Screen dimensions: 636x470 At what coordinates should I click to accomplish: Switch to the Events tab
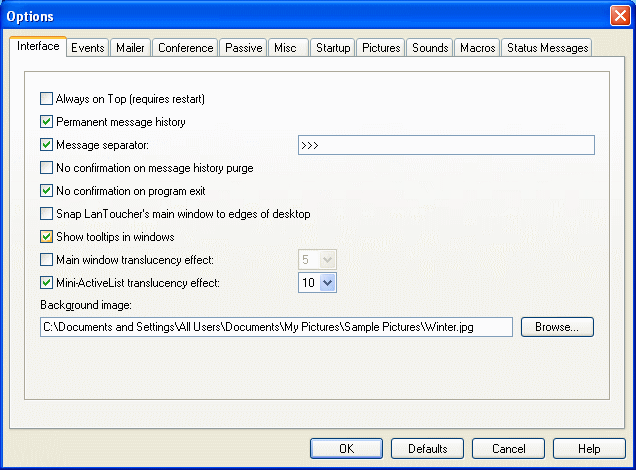(x=88, y=48)
